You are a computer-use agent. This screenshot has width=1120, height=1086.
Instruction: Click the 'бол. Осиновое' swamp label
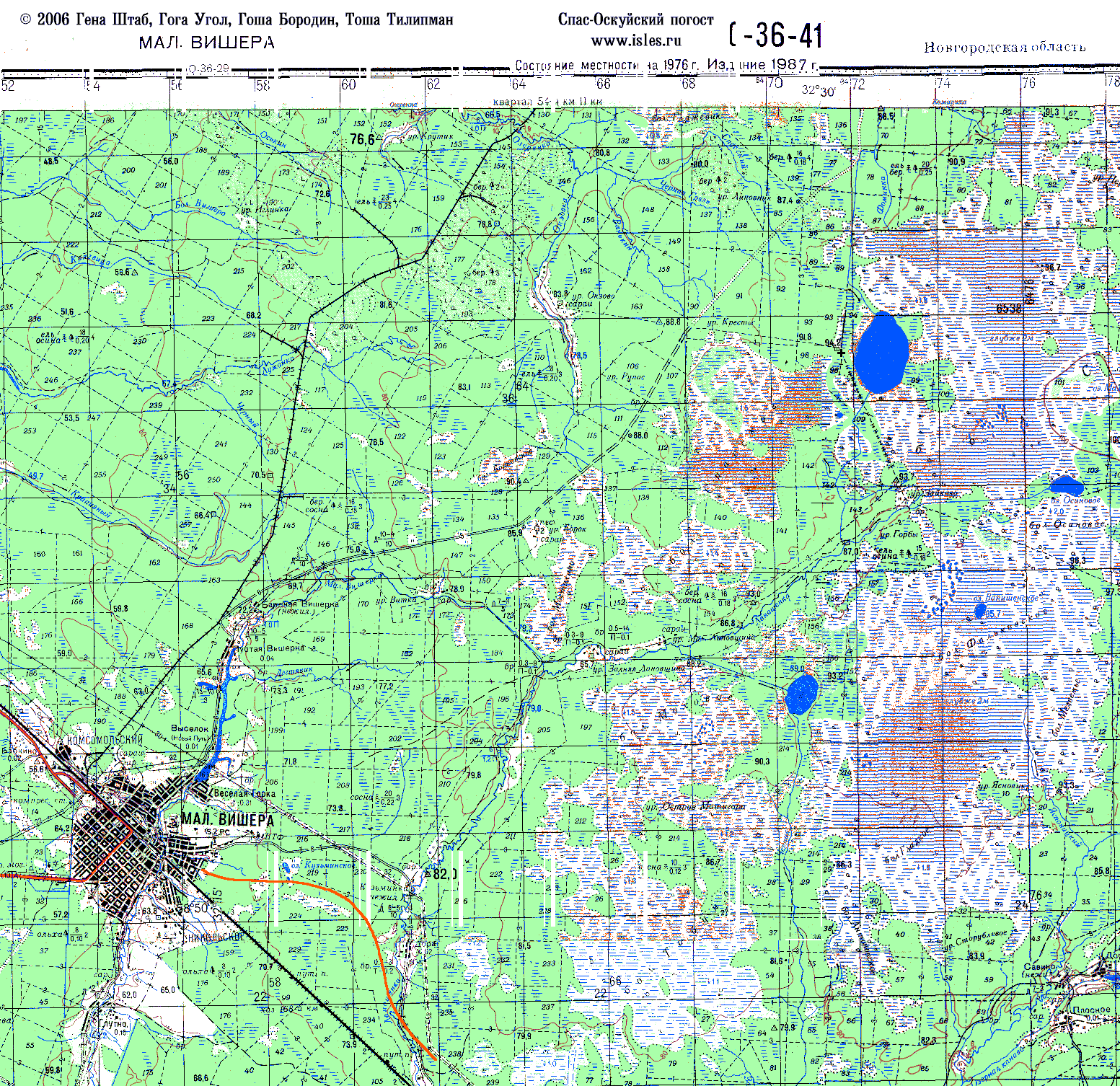(x=1067, y=524)
